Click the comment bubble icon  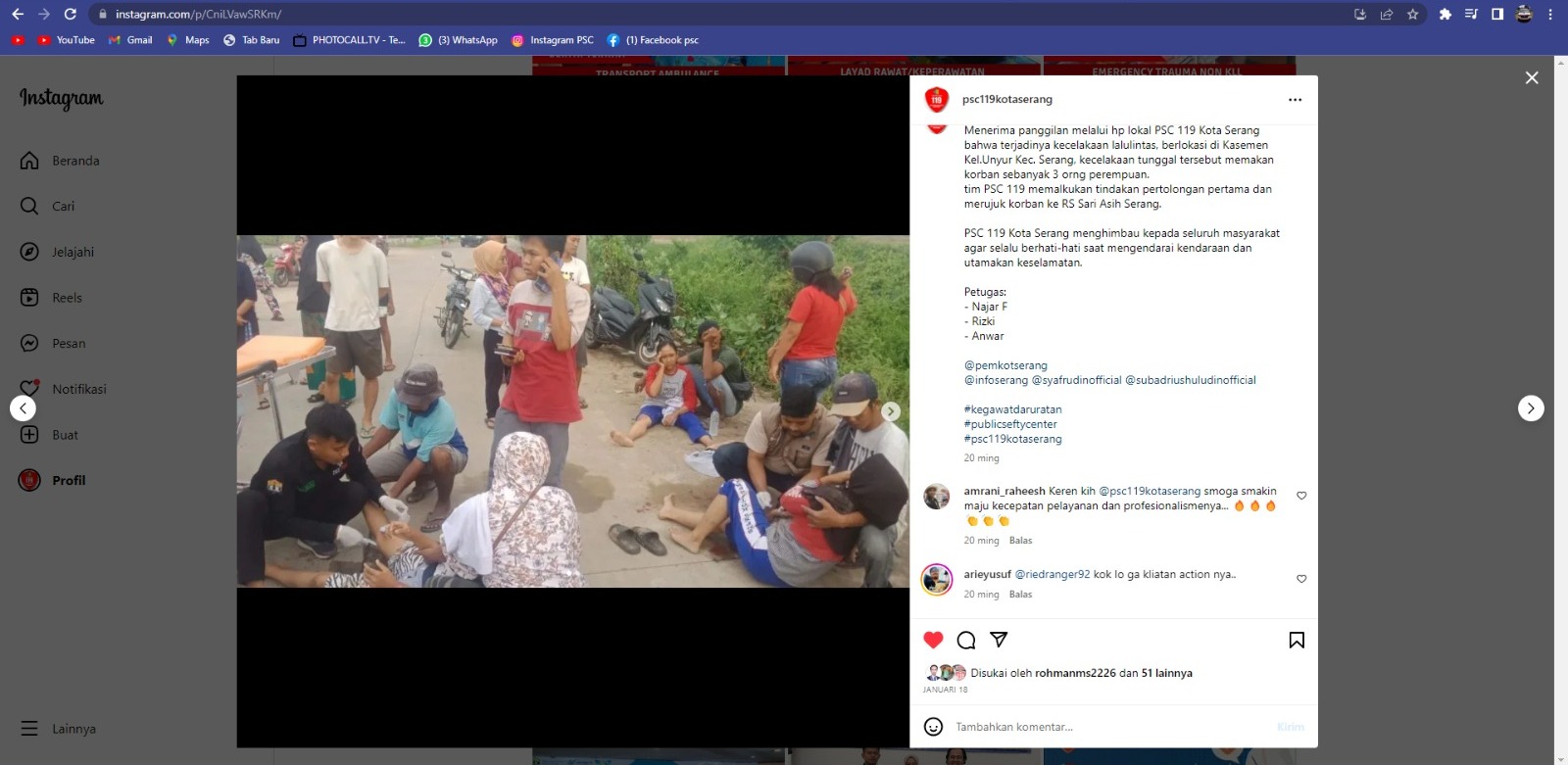pos(966,640)
